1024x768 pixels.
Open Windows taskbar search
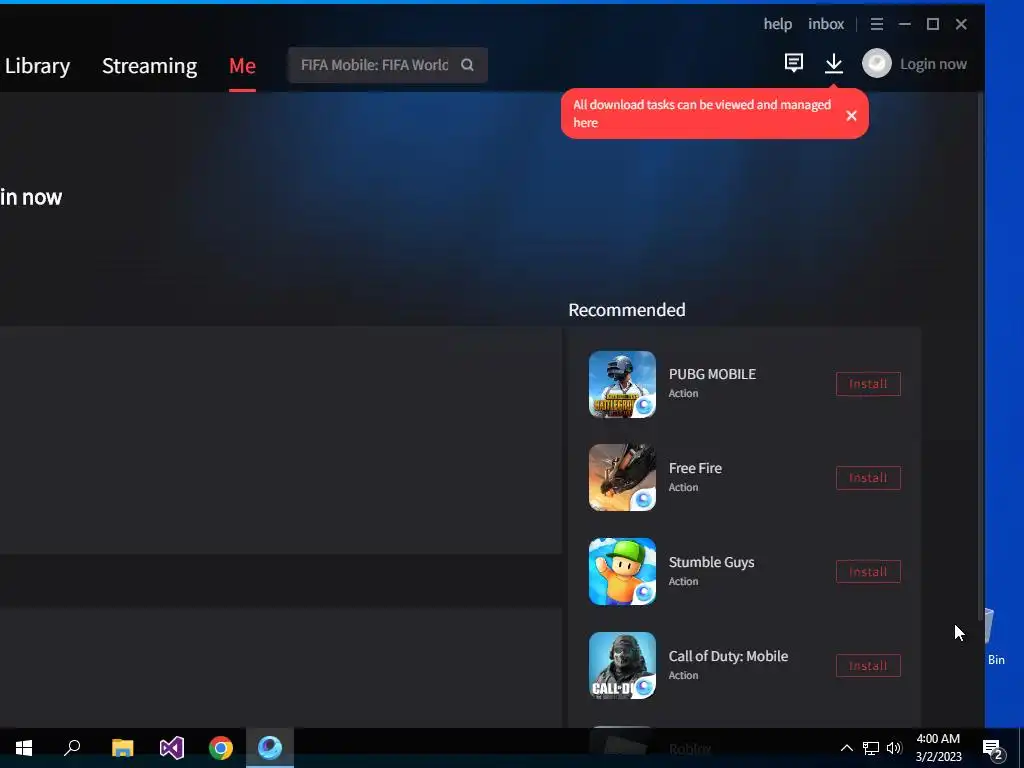(x=72, y=748)
